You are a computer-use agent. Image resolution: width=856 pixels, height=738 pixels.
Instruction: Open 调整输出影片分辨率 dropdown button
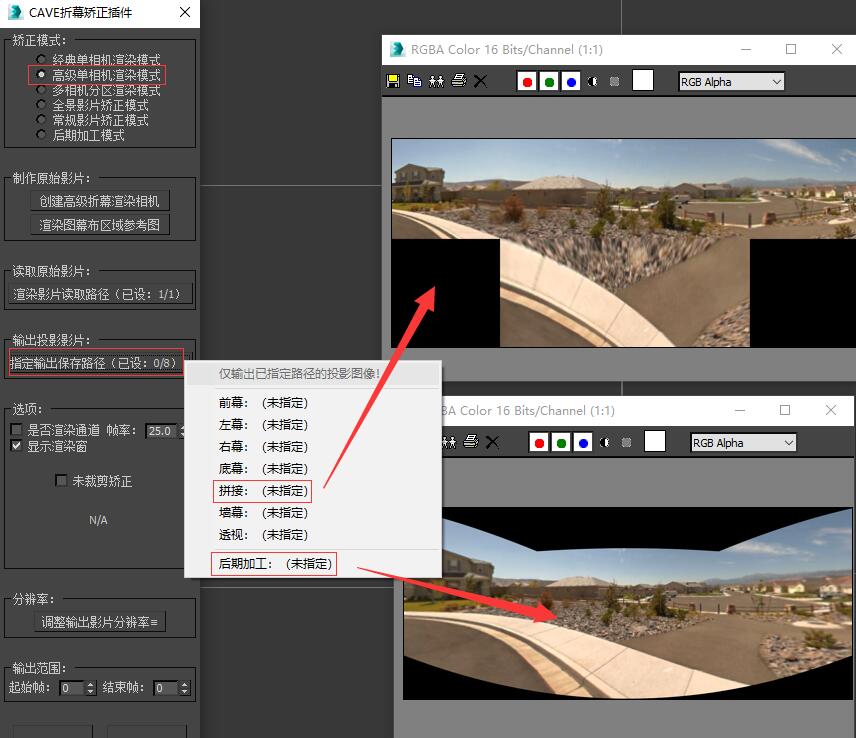(100, 622)
